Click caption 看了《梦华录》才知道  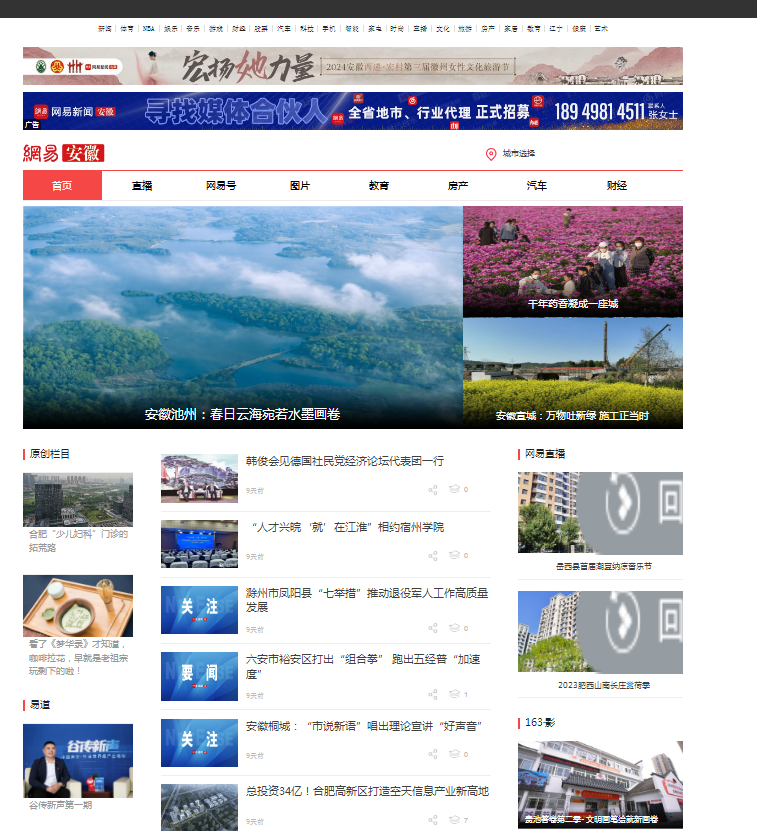point(78,658)
